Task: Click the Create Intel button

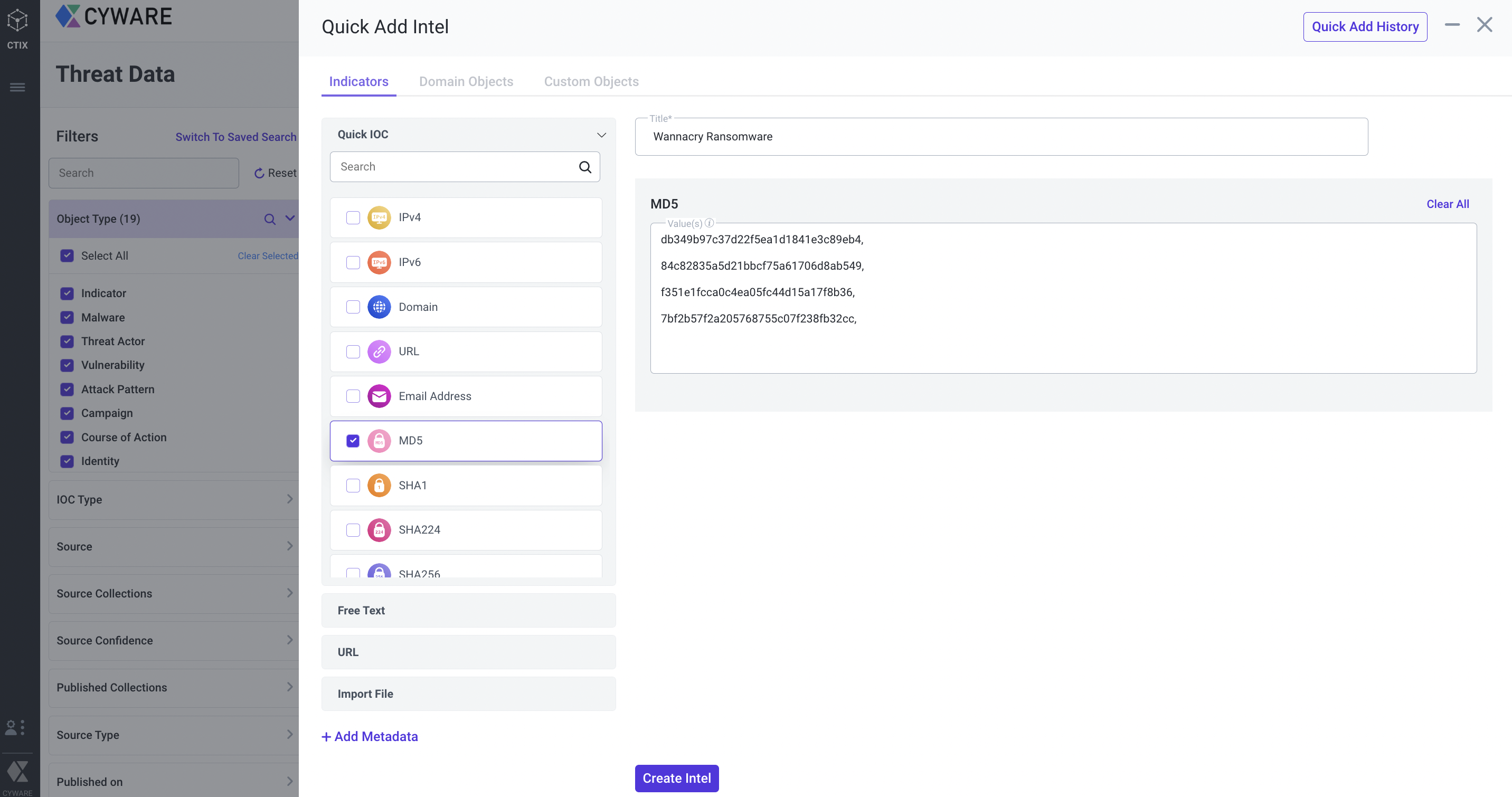Action: coord(676,778)
